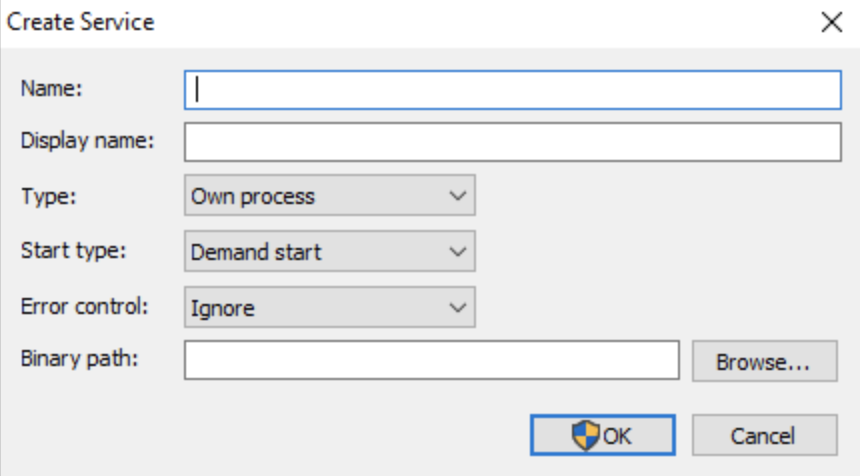Viewport: 860px width, 476px height.
Task: Open the Start type dropdown
Action: coord(329,252)
